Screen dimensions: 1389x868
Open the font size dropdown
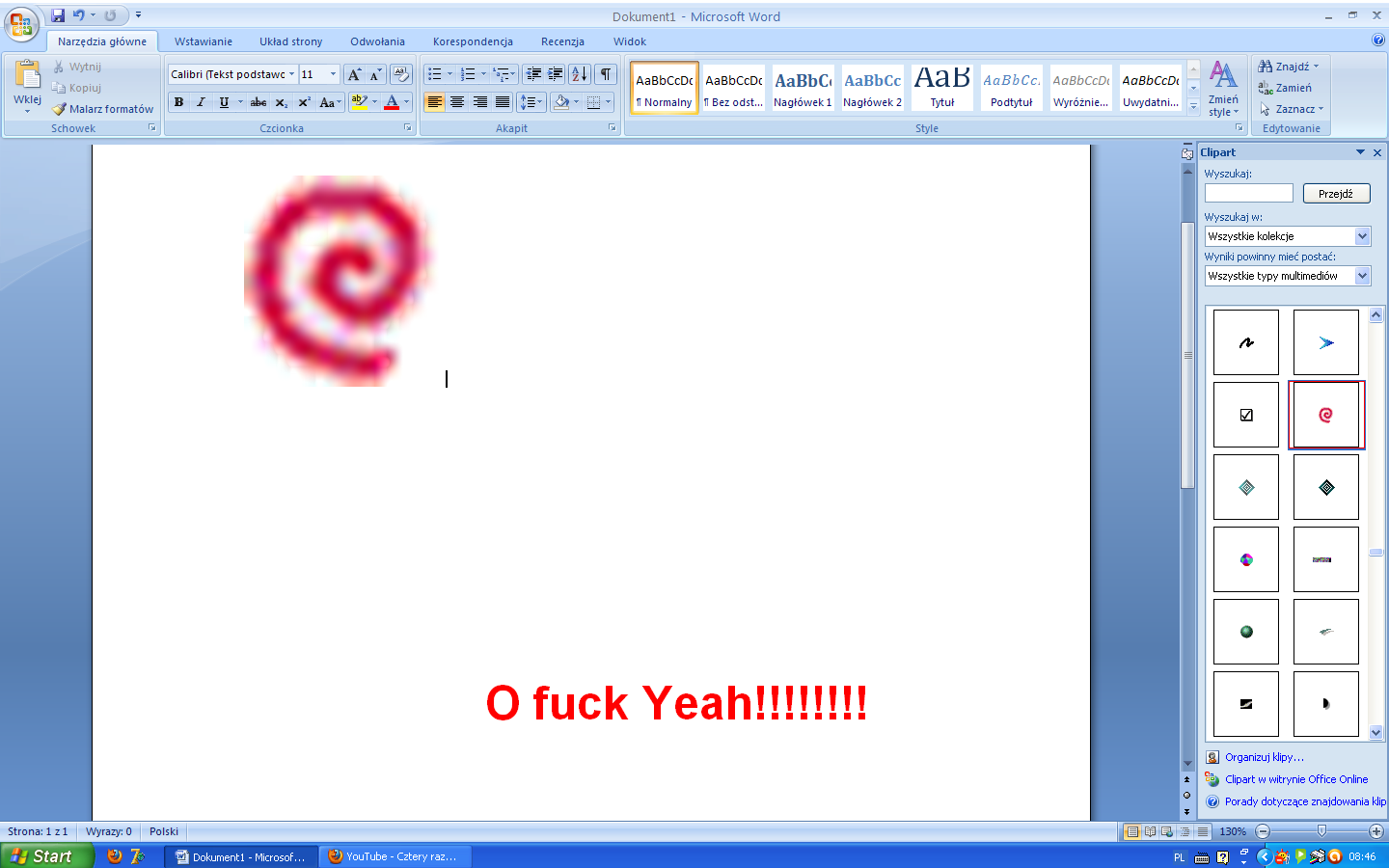pyautogui.click(x=333, y=74)
